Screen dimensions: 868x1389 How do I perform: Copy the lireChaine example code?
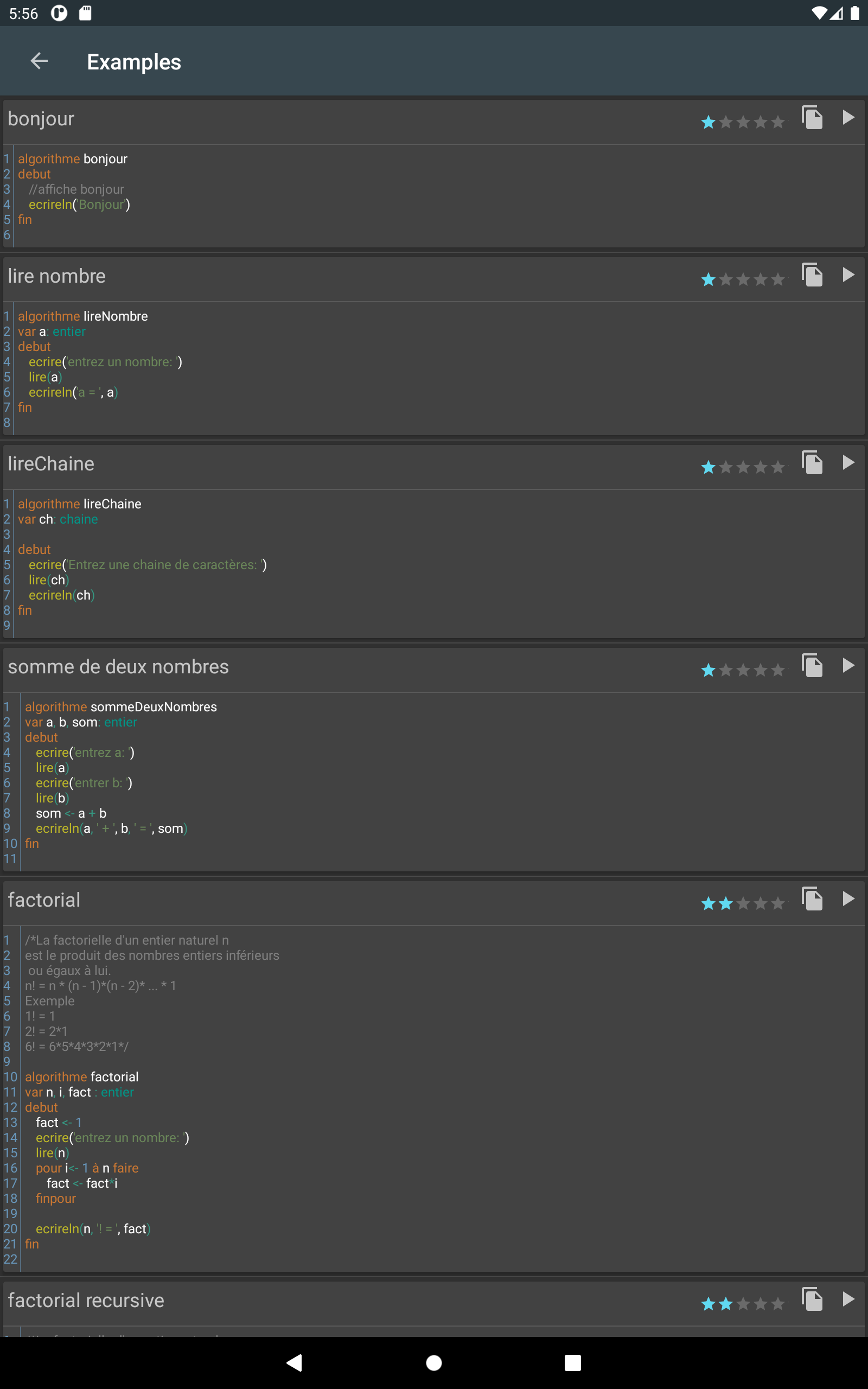812,463
